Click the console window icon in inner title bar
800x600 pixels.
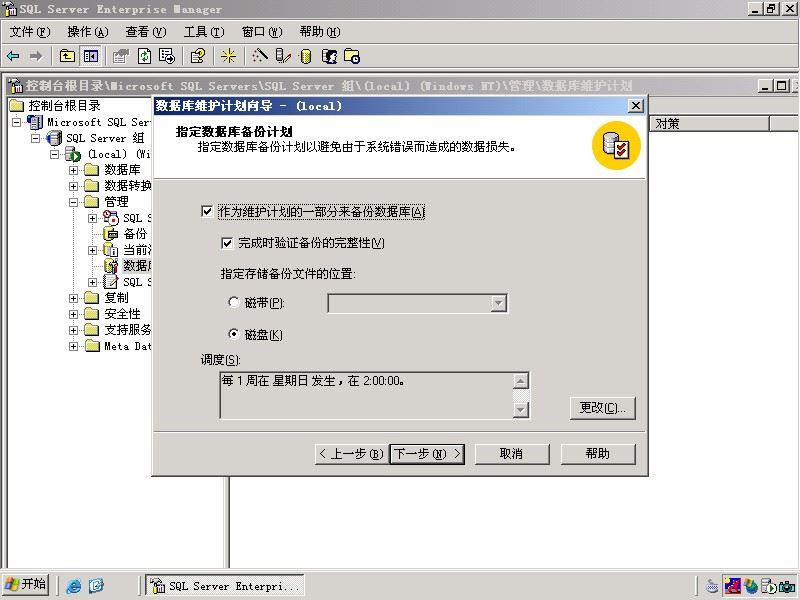(15, 86)
